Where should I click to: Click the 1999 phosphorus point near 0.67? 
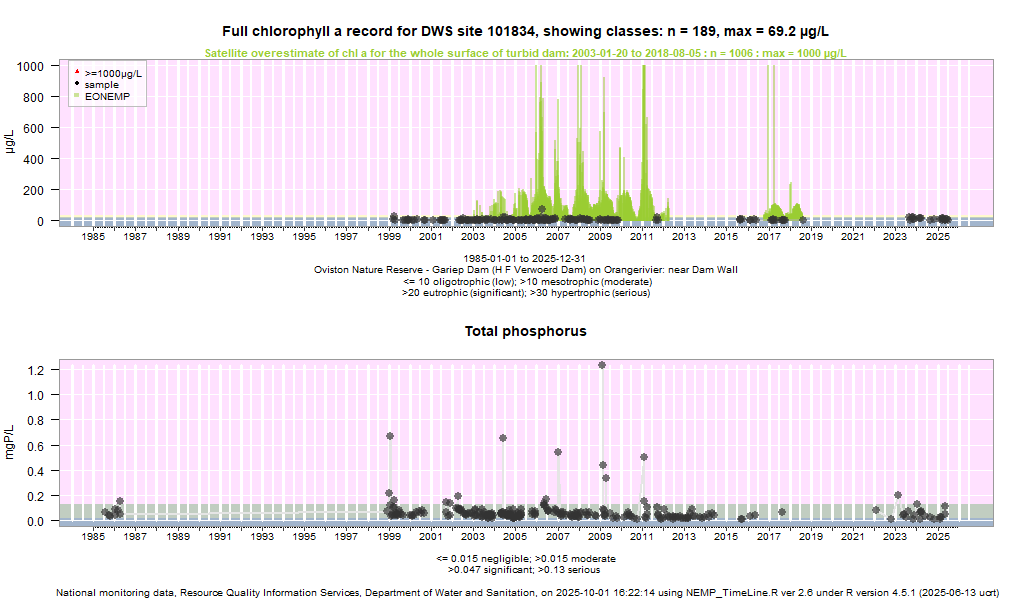(390, 436)
